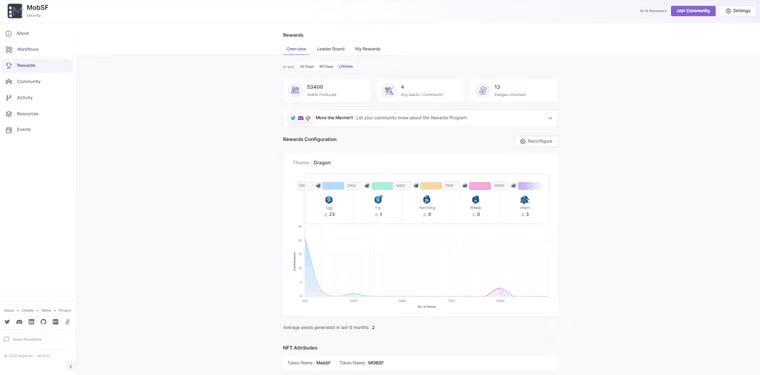The image size is (760, 375).
Task: Click the Twitter icon in meme banner
Action: click(293, 118)
